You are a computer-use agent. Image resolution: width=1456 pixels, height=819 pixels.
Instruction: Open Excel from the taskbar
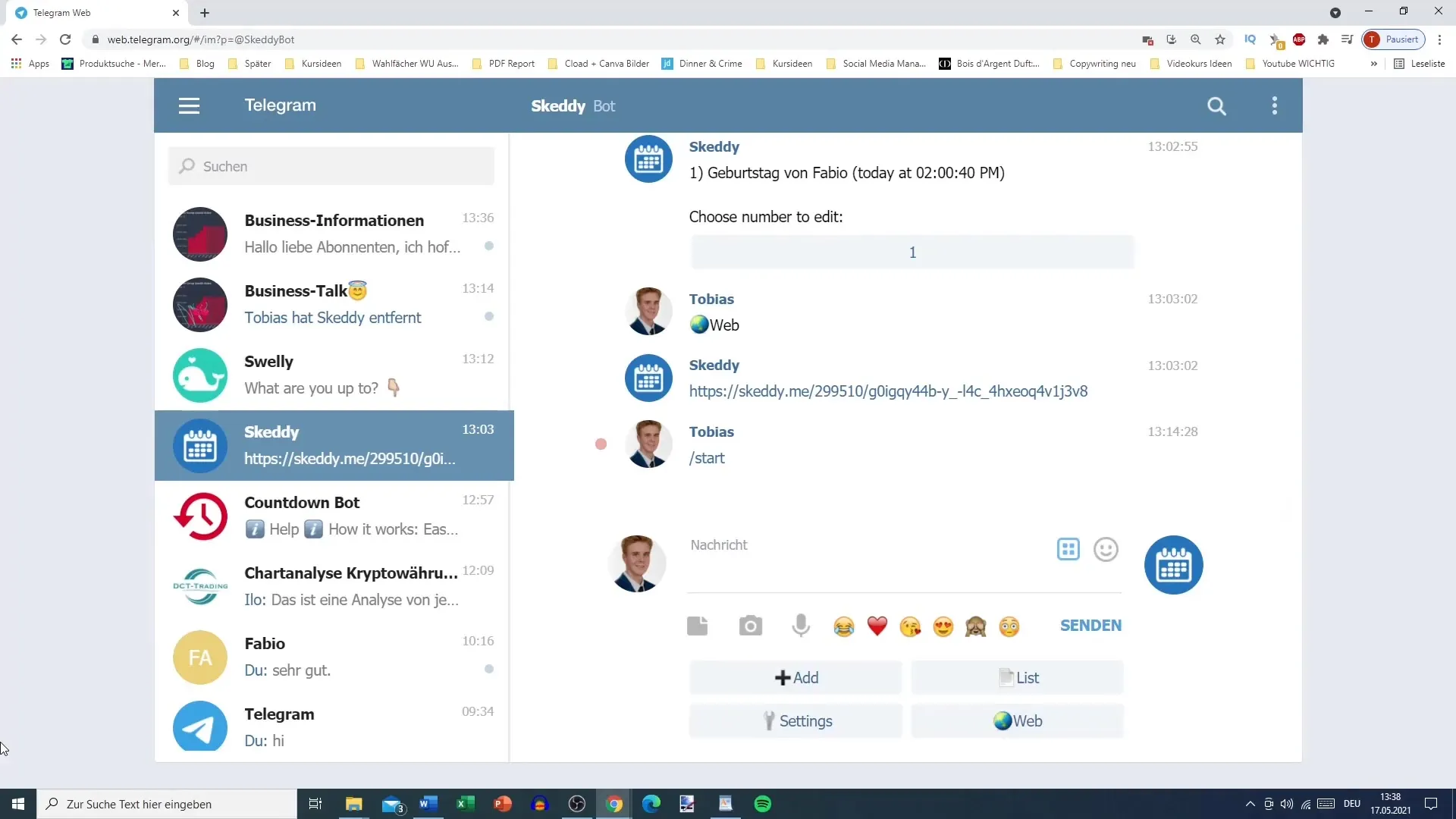click(466, 804)
